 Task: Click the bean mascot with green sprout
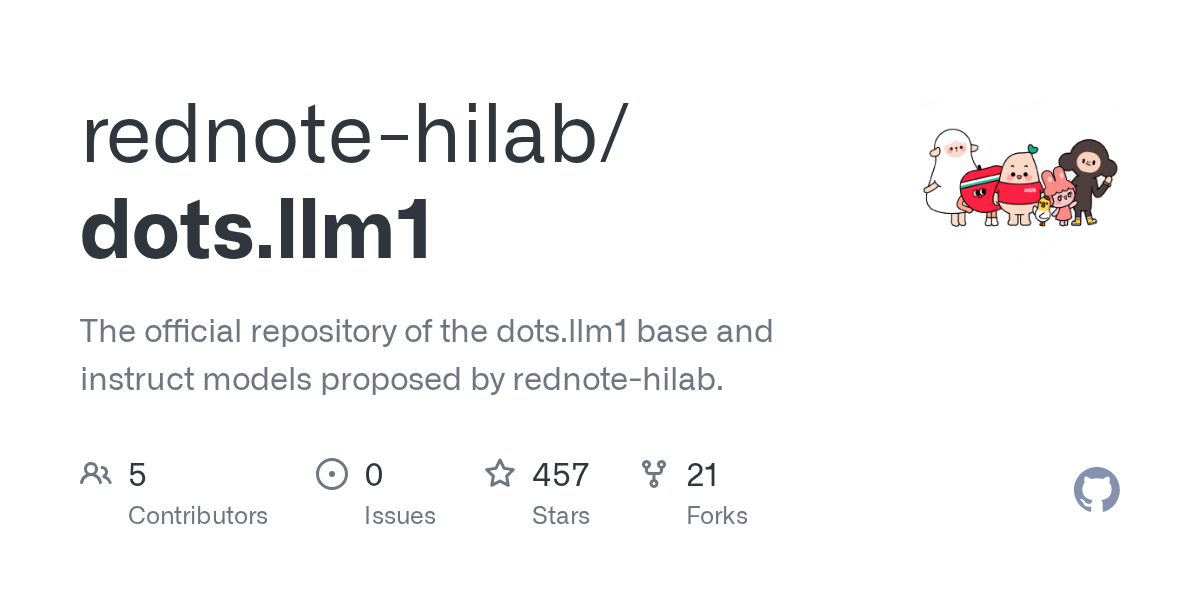1020,186
